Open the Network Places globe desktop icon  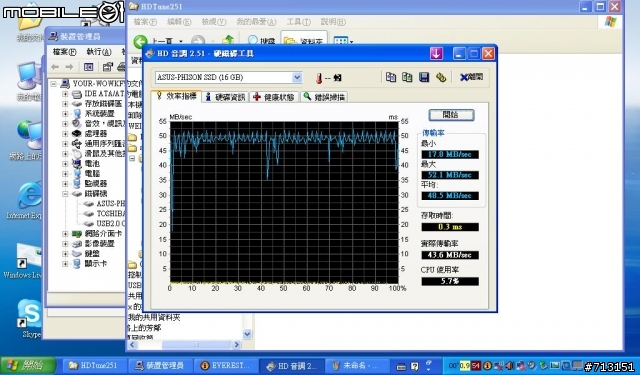point(27,140)
